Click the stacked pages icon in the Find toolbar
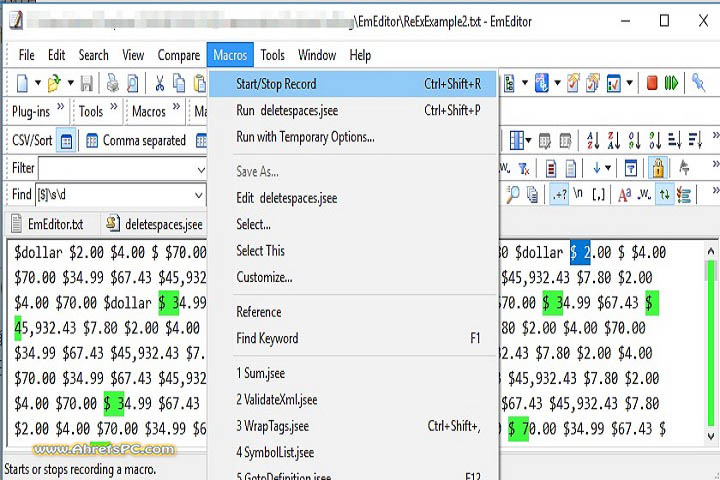Viewport: 720px width, 480px height. pos(533,195)
